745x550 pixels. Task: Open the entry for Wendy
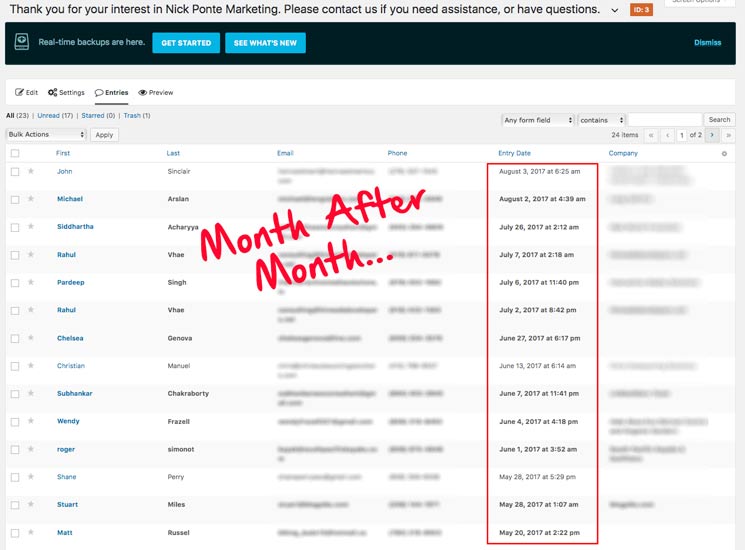pyautogui.click(x=68, y=421)
